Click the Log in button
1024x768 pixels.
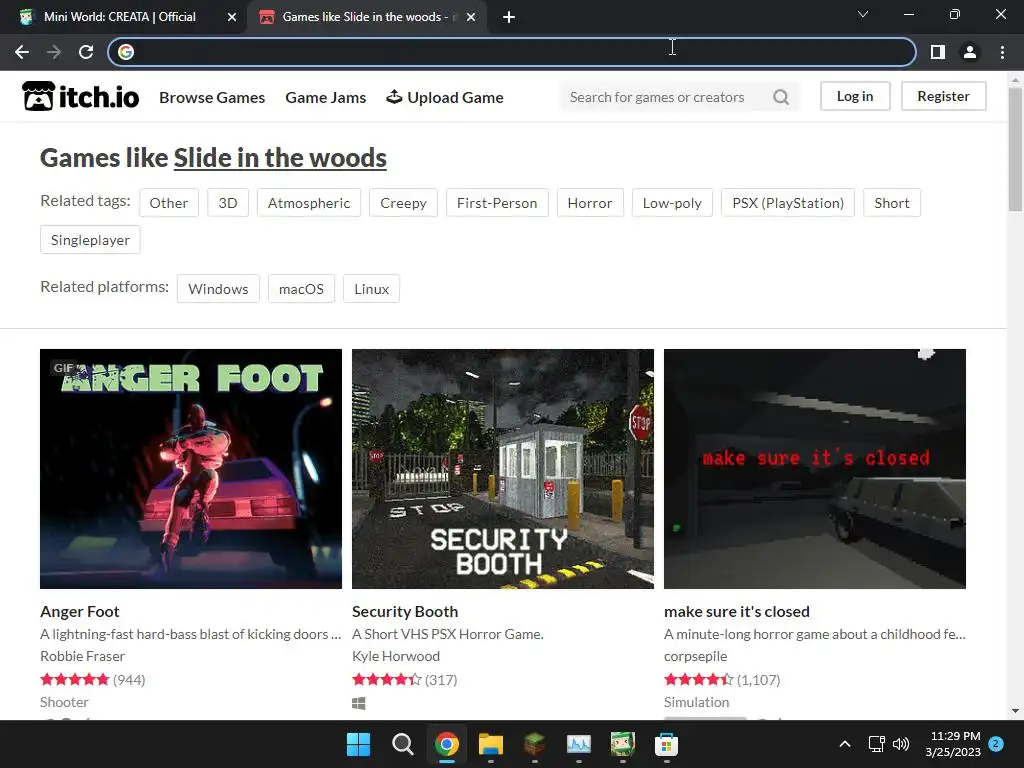click(x=855, y=96)
